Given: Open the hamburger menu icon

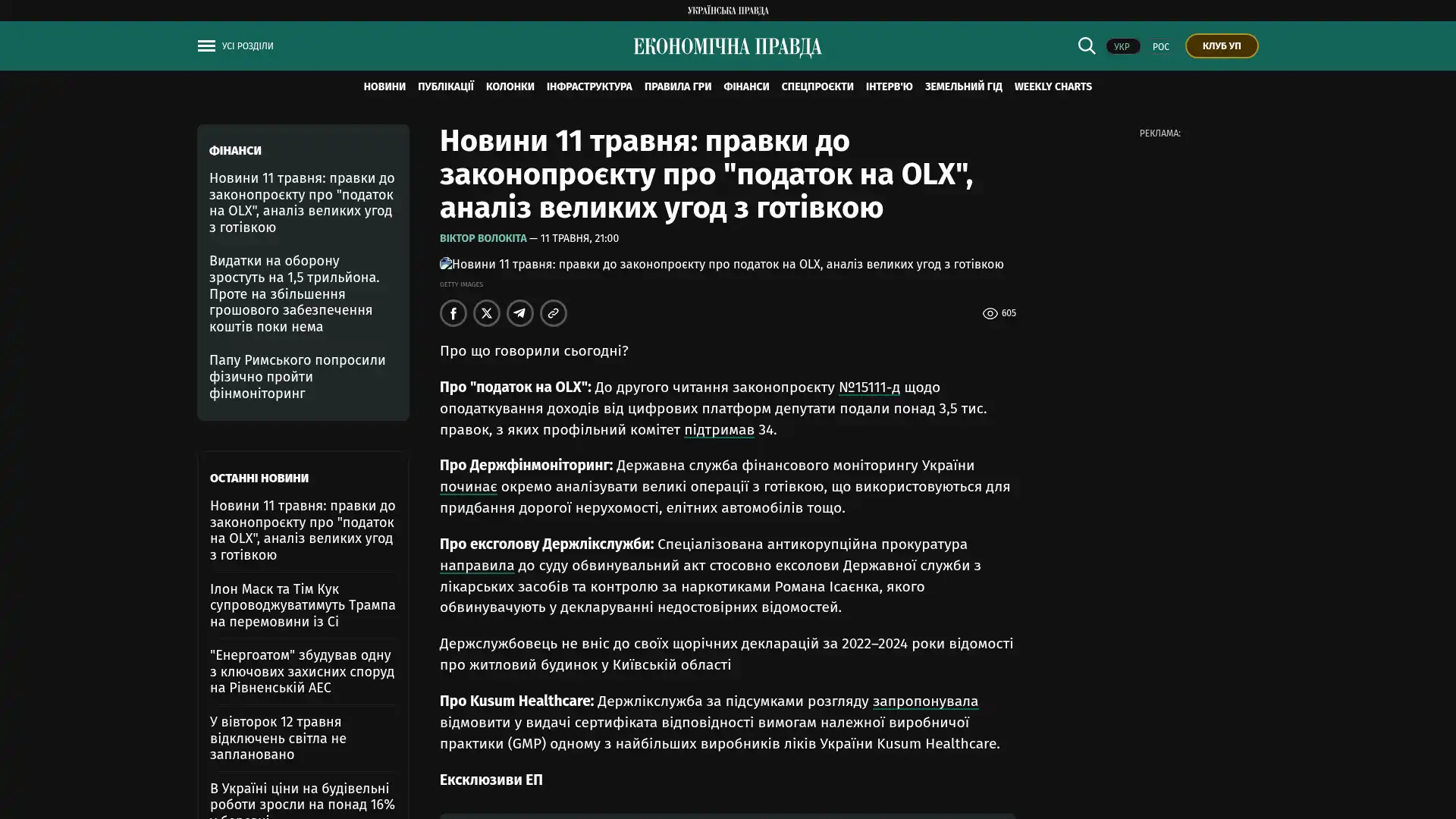Looking at the screenshot, I should pyautogui.click(x=206, y=46).
